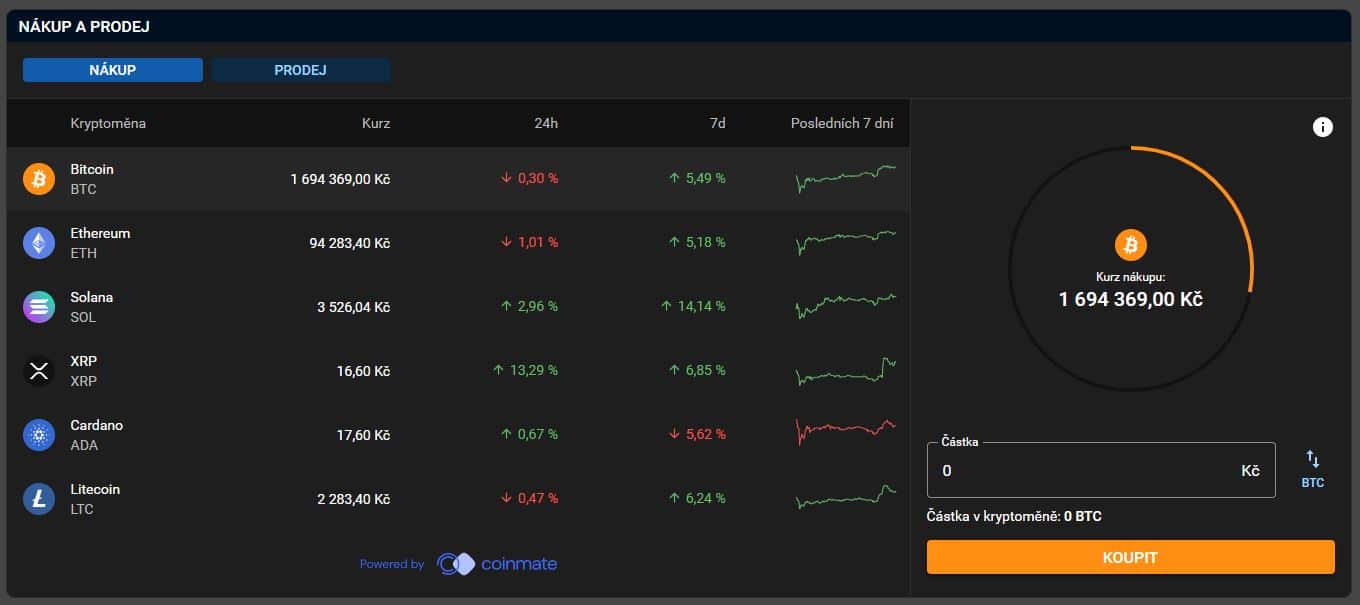
Task: Switch to the NÁKUP tab
Action: tap(113, 70)
